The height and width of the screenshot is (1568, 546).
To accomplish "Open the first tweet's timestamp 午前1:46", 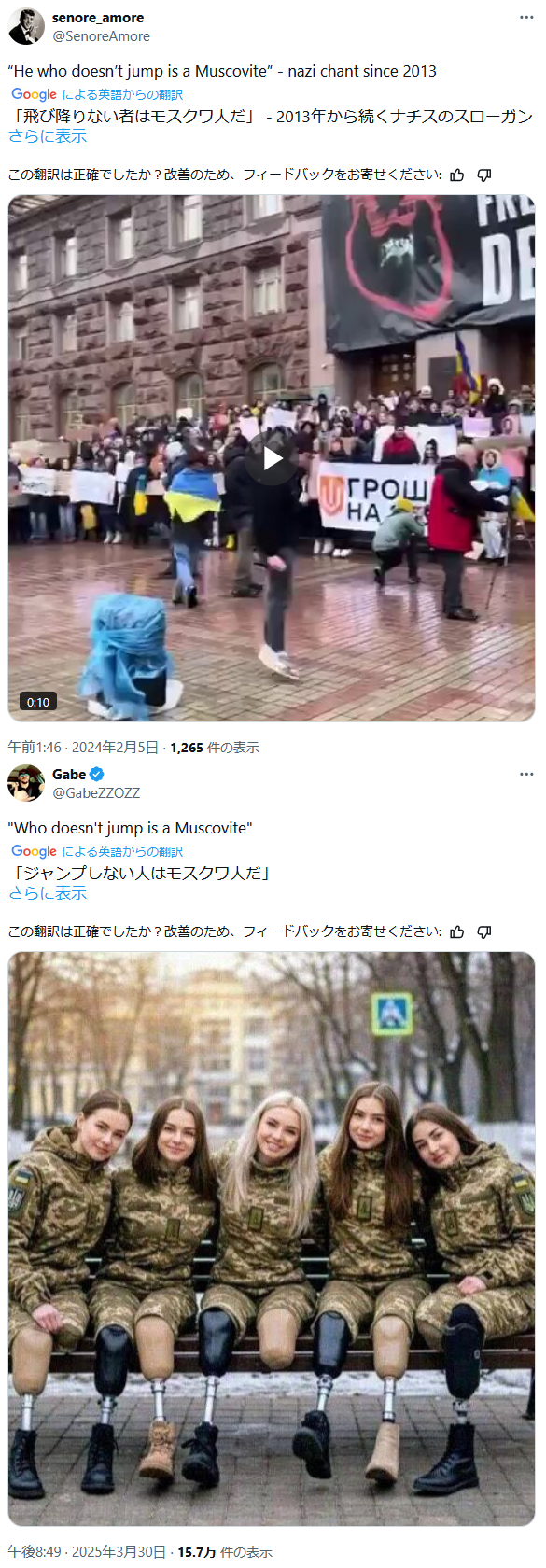I will (35, 748).
